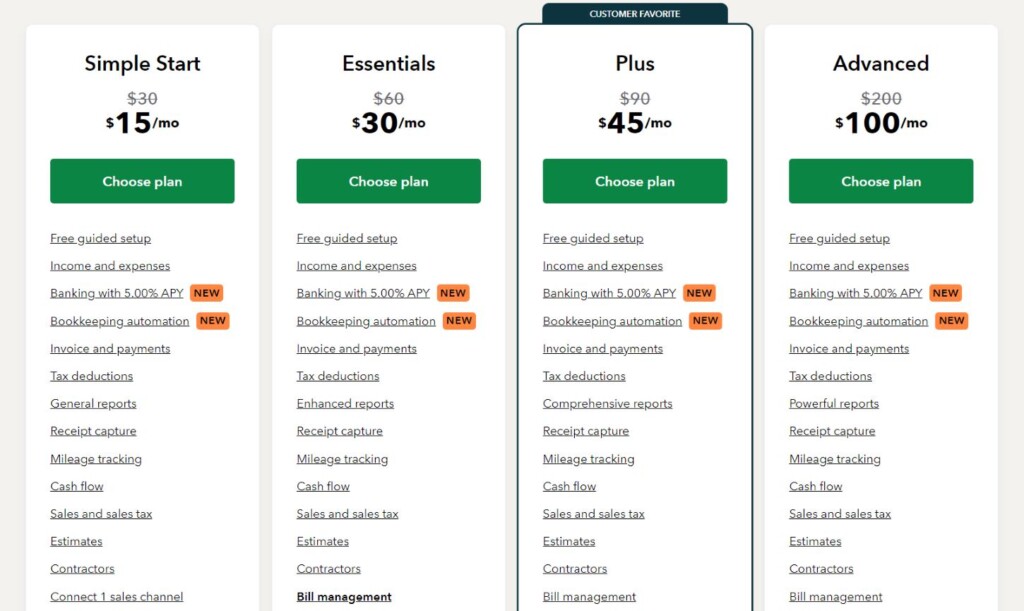Viewport: 1024px width, 611px height.
Task: Click Estimates under Simple Start
Action: [x=76, y=541]
